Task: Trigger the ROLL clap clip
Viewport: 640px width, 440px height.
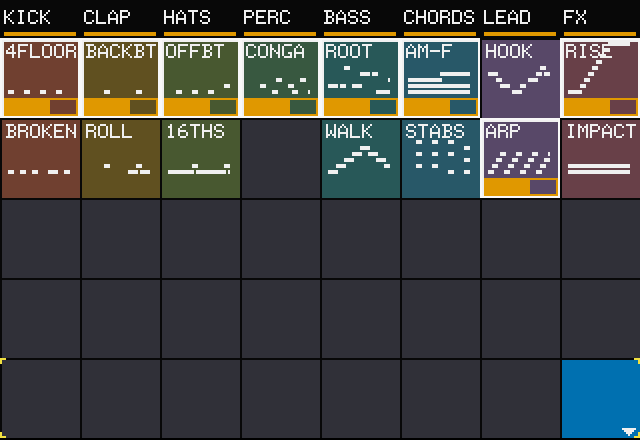Action: 120,159
